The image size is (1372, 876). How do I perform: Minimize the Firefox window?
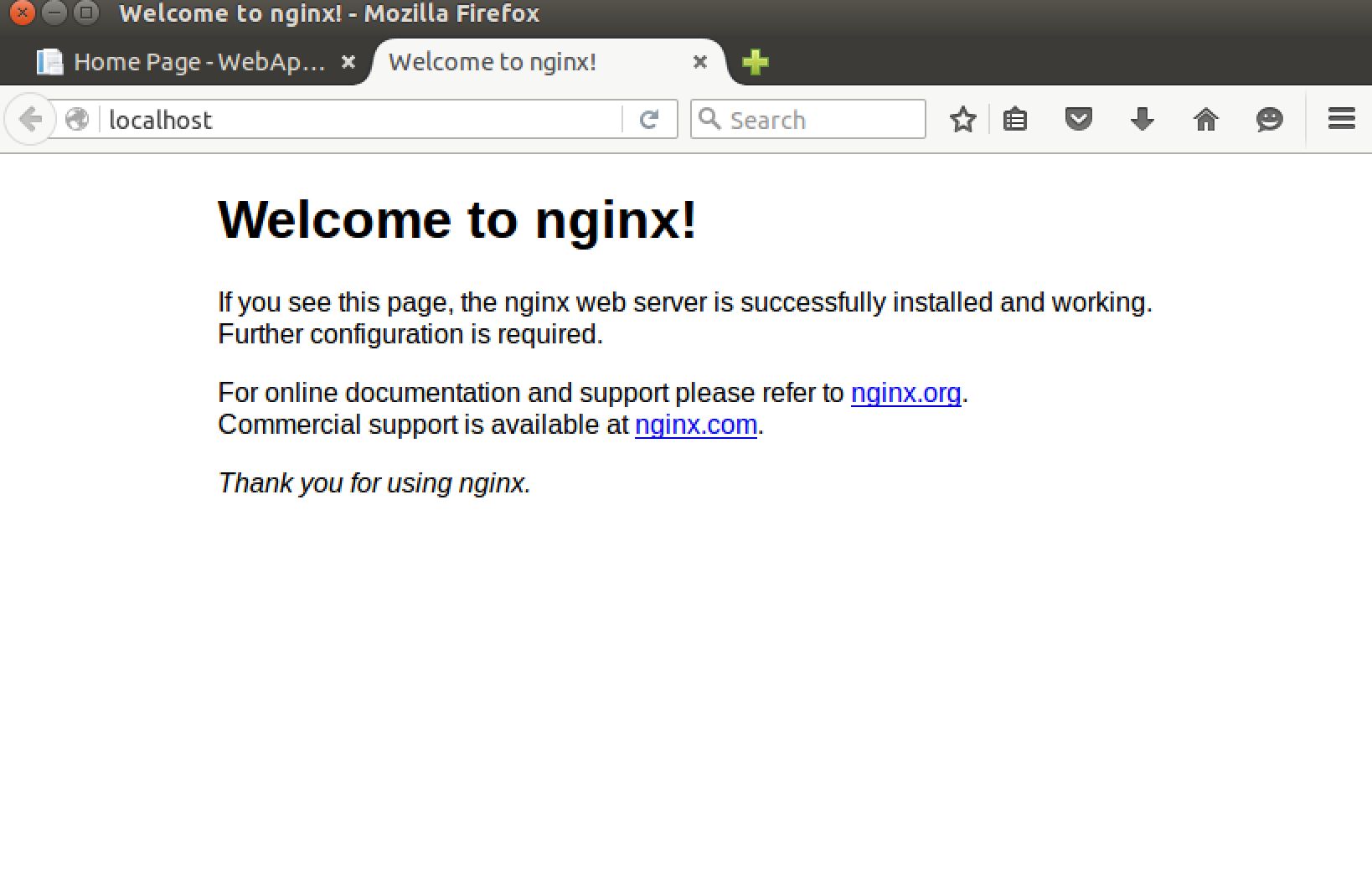click(x=54, y=13)
